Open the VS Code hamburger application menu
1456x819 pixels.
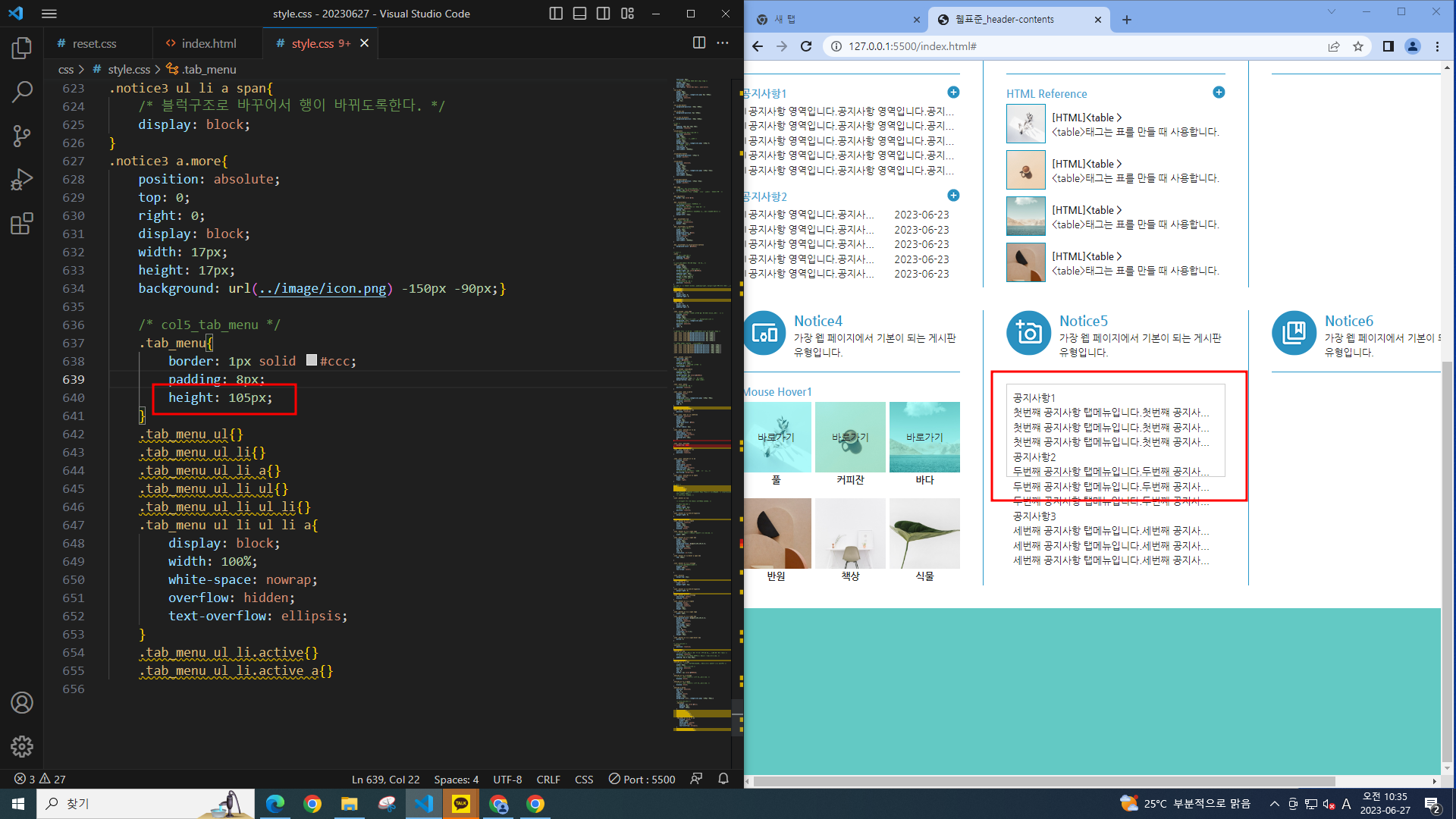pyautogui.click(x=49, y=14)
